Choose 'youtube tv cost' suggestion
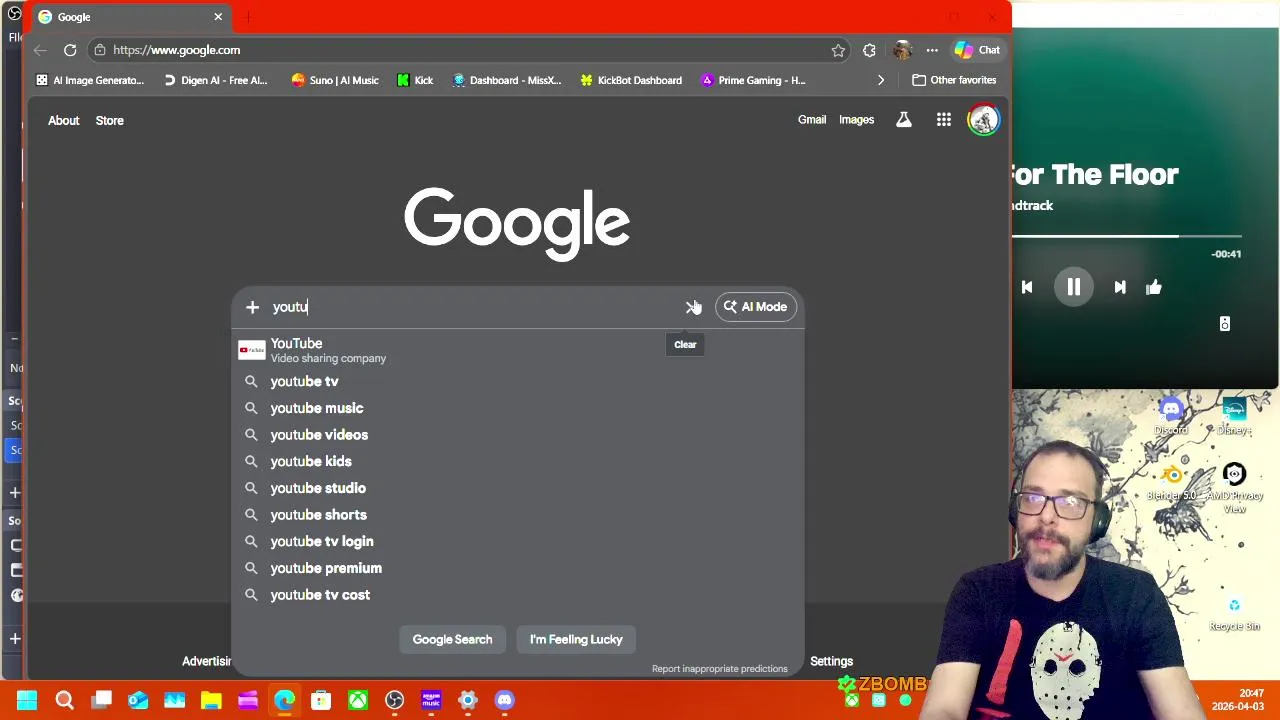 (517, 595)
